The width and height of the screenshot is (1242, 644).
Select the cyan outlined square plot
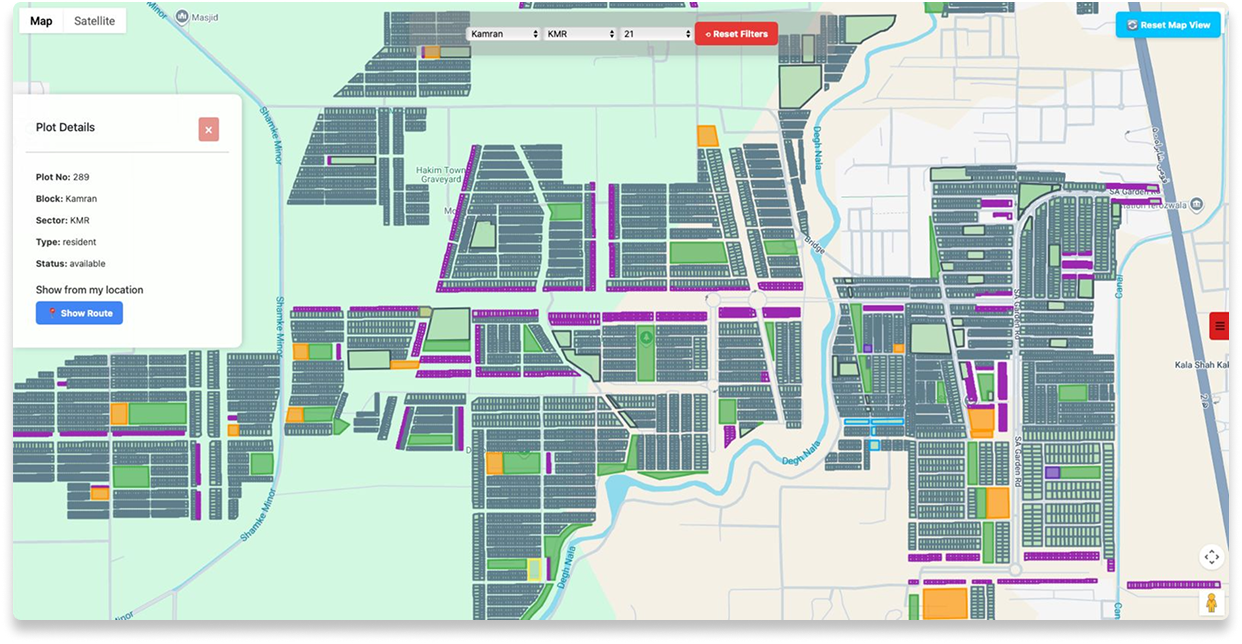pos(874,445)
